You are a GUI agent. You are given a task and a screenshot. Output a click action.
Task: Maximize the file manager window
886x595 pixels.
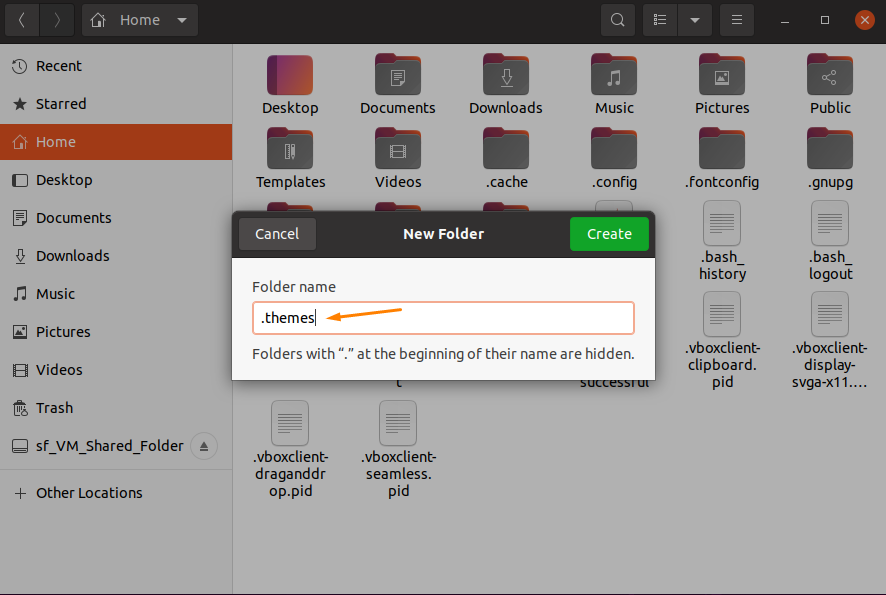tap(825, 20)
